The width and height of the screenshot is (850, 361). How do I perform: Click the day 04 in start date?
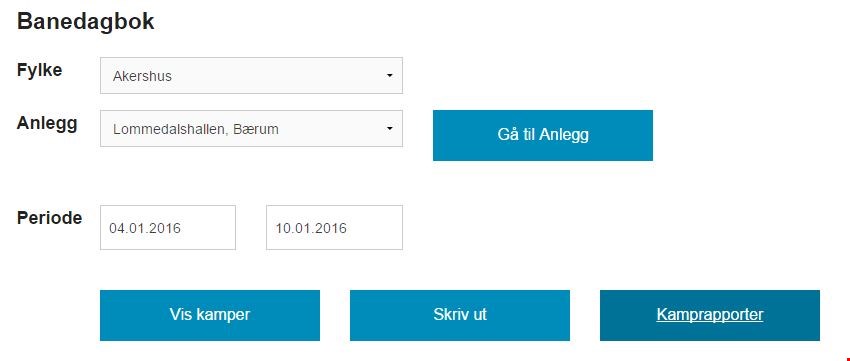pyautogui.click(x=117, y=228)
